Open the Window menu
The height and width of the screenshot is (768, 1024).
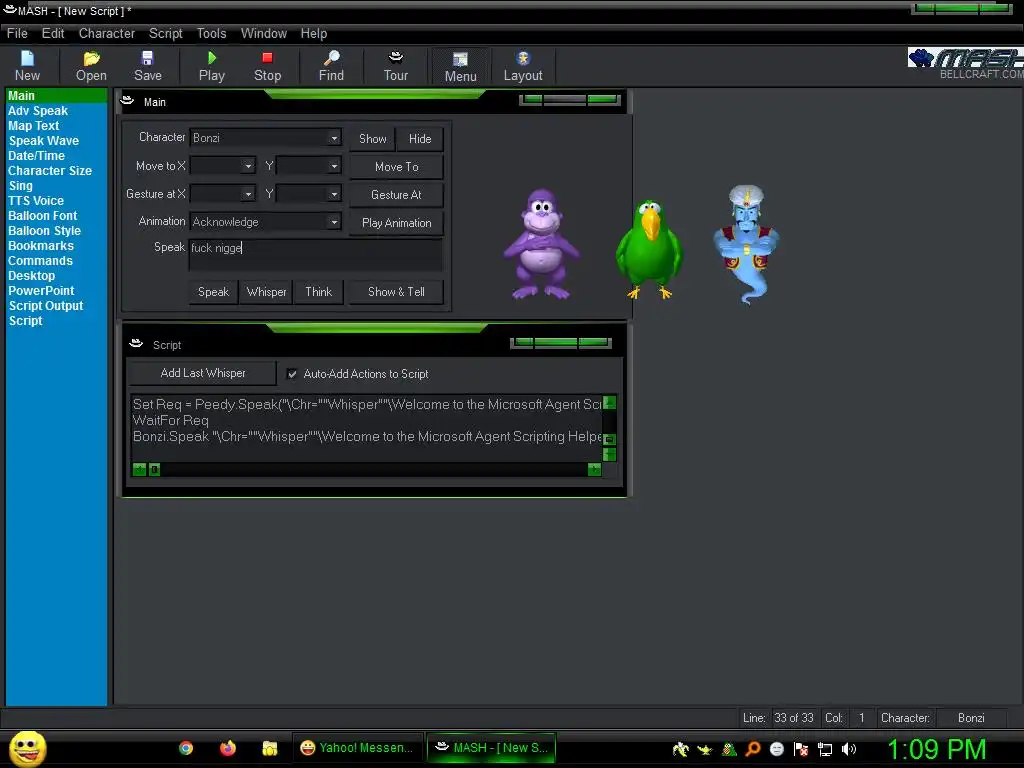(x=264, y=33)
